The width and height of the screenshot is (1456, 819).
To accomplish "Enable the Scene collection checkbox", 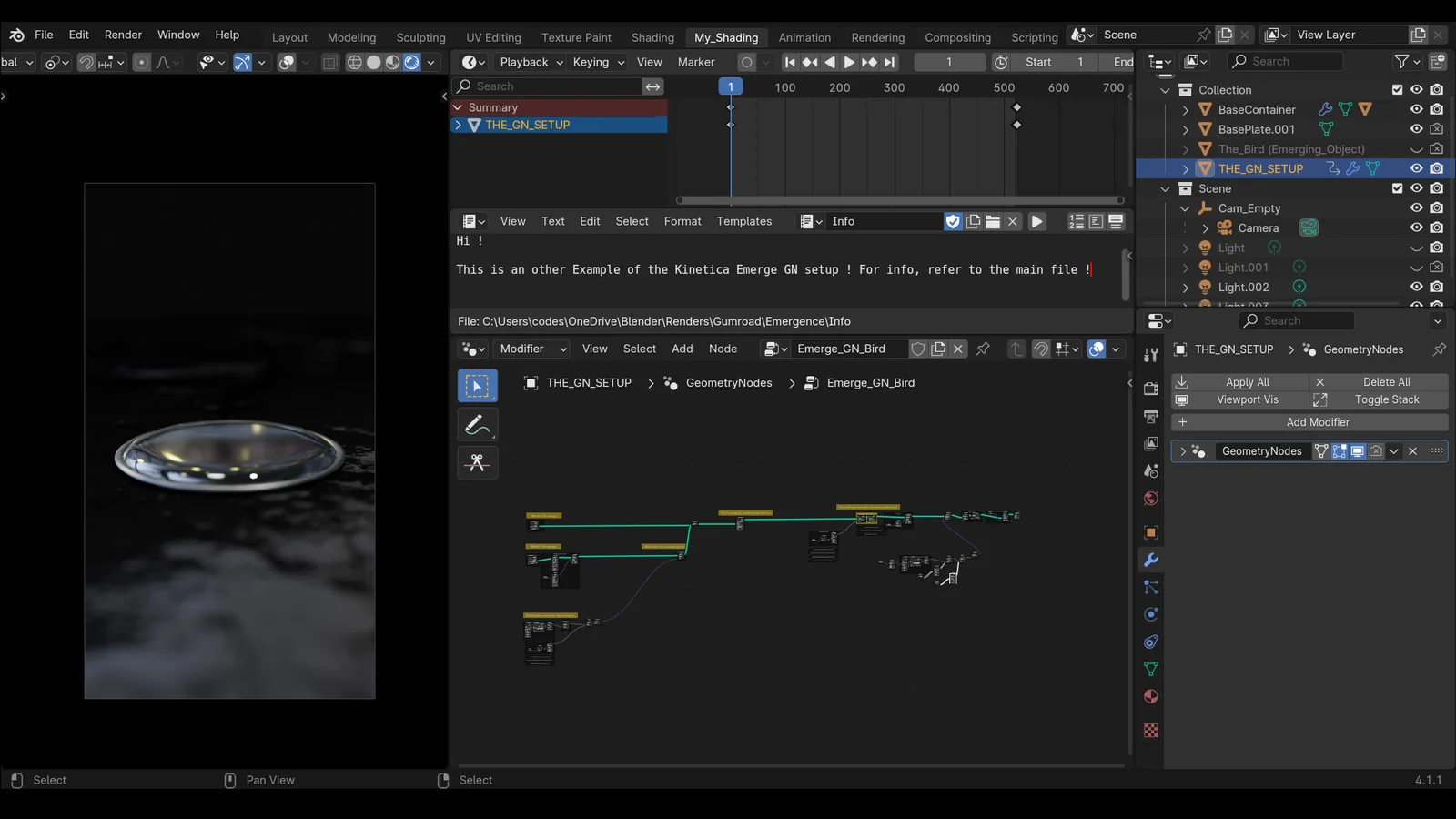I will (1397, 188).
